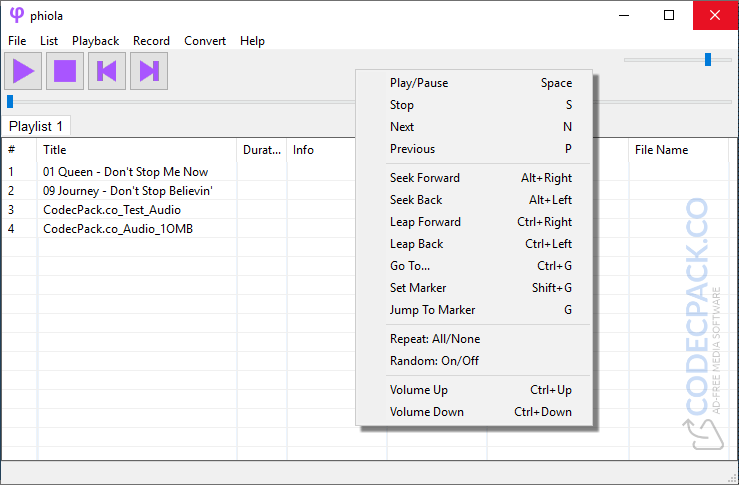Choose Jump To Marker
739x485 pixels.
pyautogui.click(x=474, y=310)
